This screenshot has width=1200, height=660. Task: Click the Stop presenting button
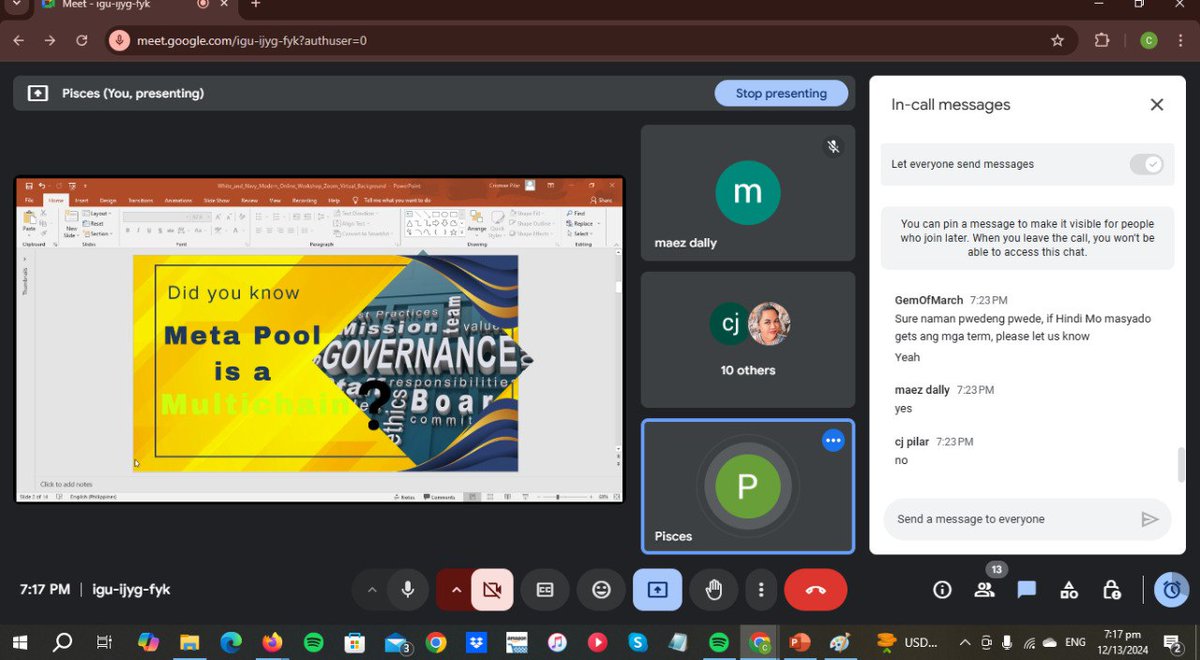pyautogui.click(x=781, y=93)
